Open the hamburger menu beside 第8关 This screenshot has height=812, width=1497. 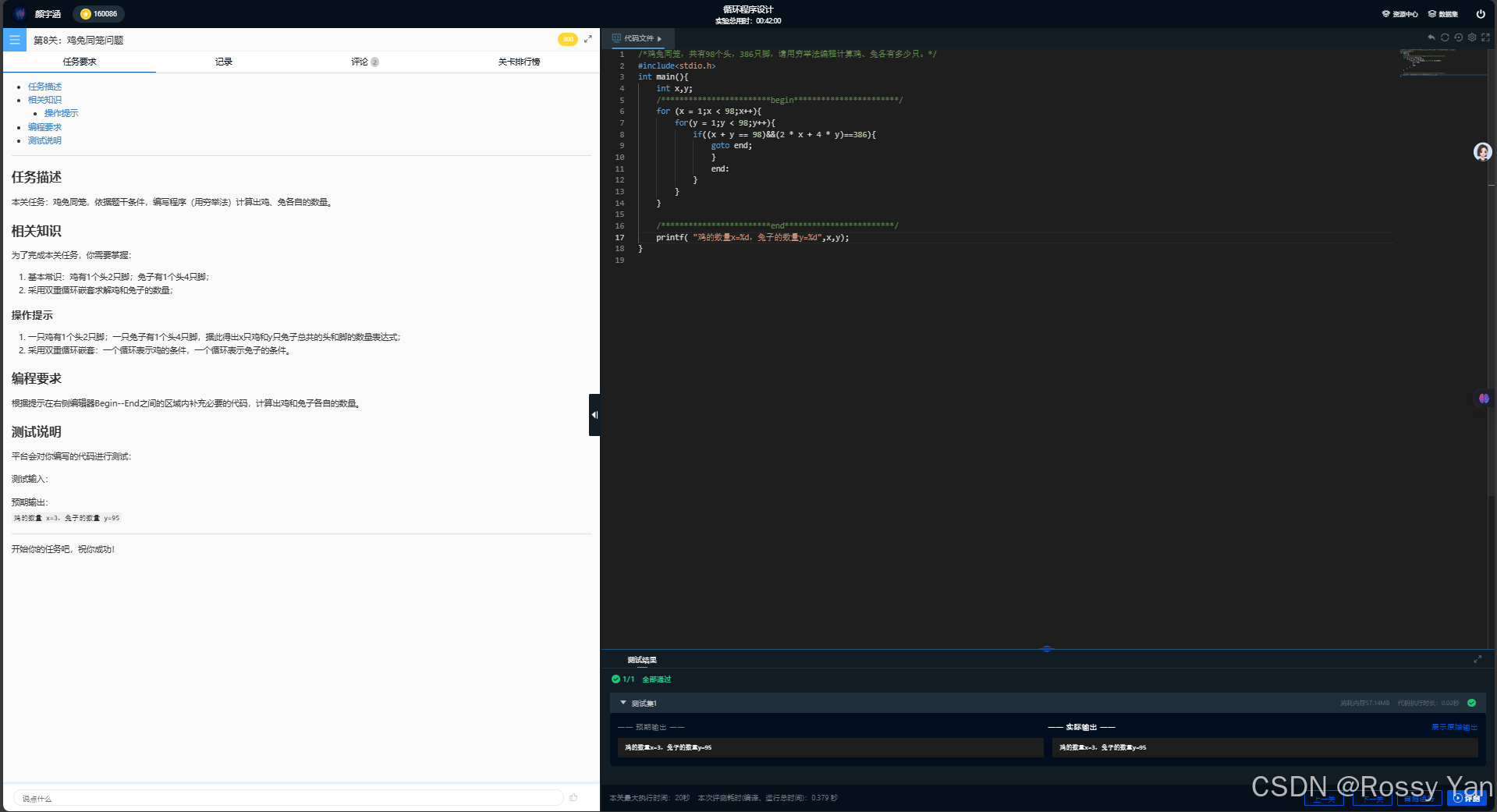[14, 40]
